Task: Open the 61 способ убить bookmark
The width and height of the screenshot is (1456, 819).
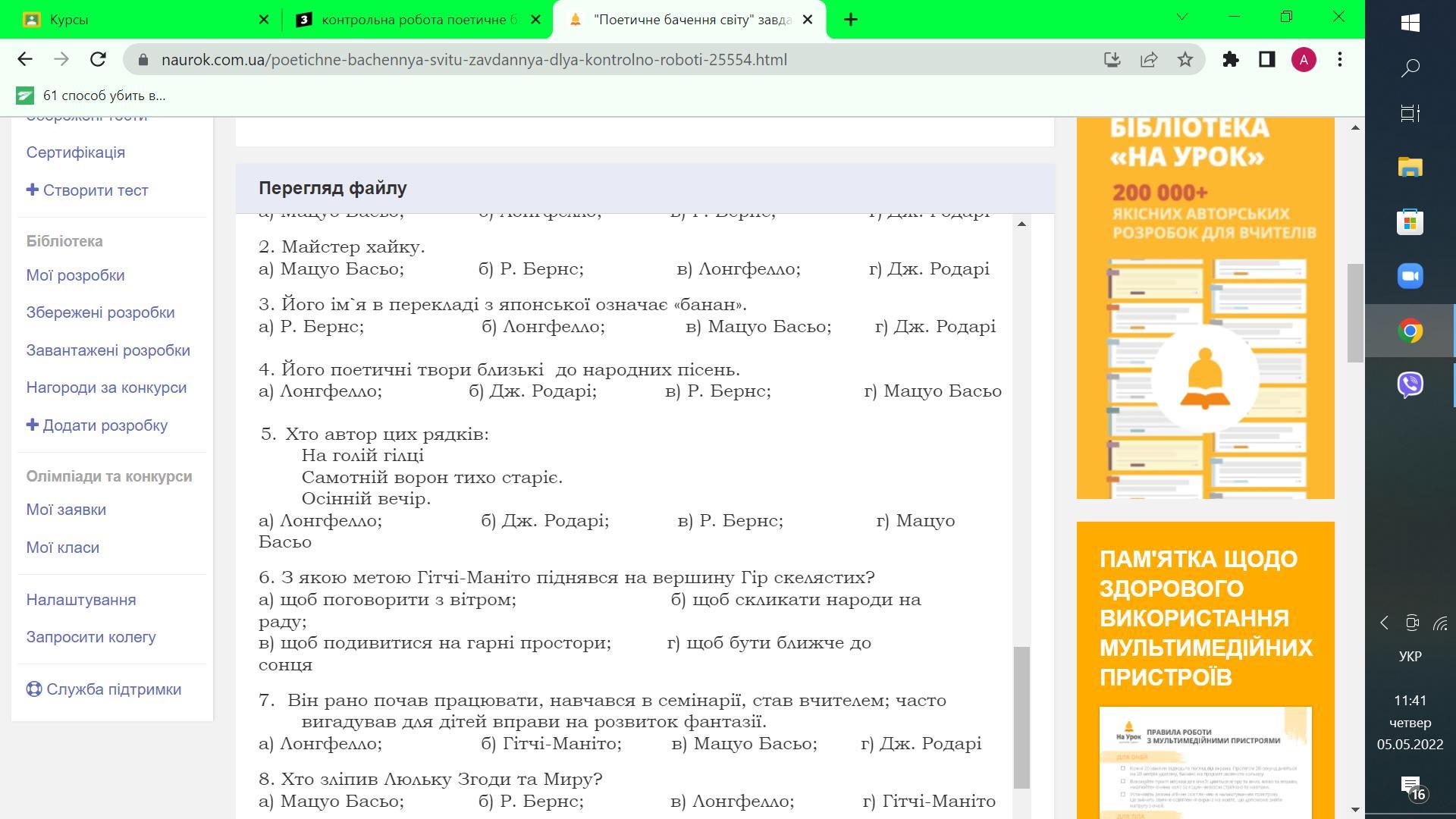Action: coord(91,96)
